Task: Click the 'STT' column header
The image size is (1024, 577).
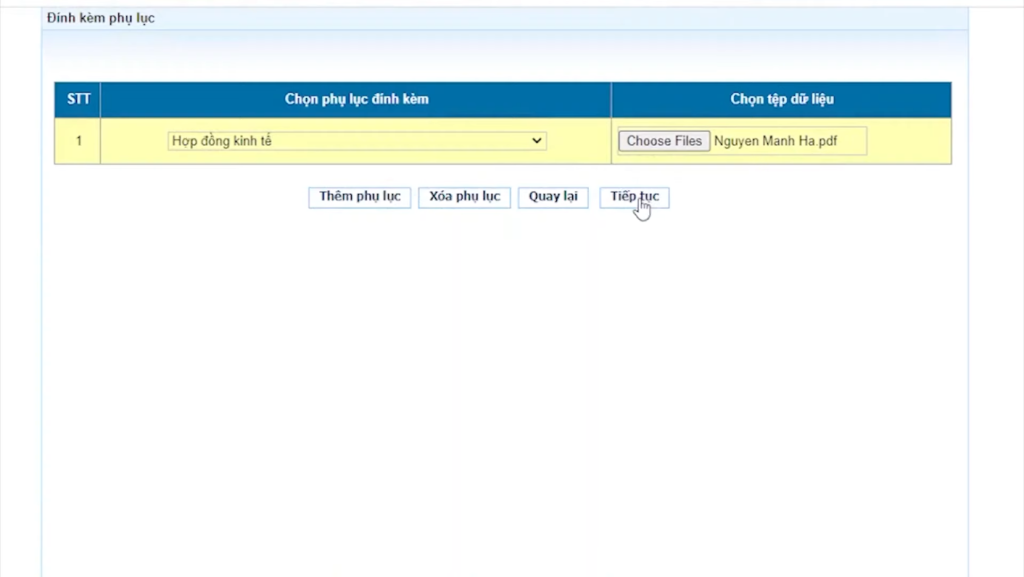Action: 78,100
